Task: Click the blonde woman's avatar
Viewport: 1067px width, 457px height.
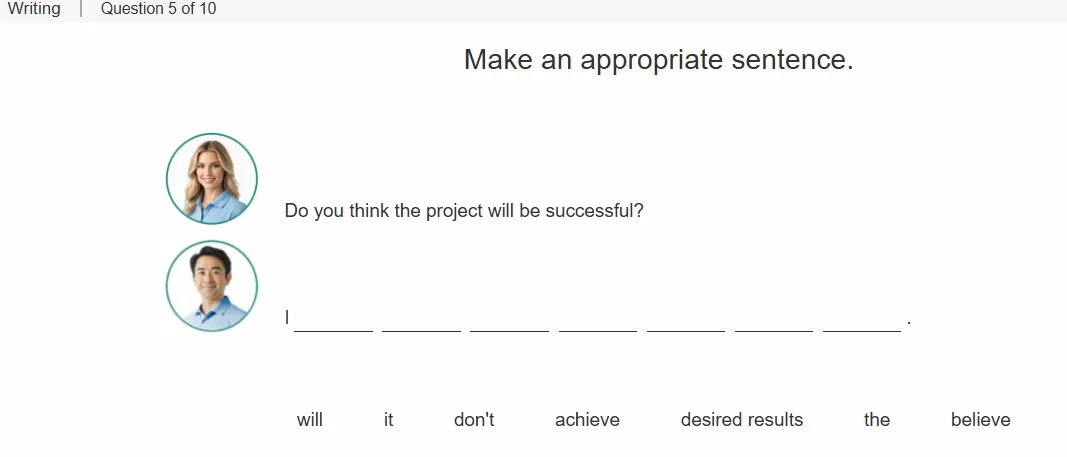Action: click(212, 179)
